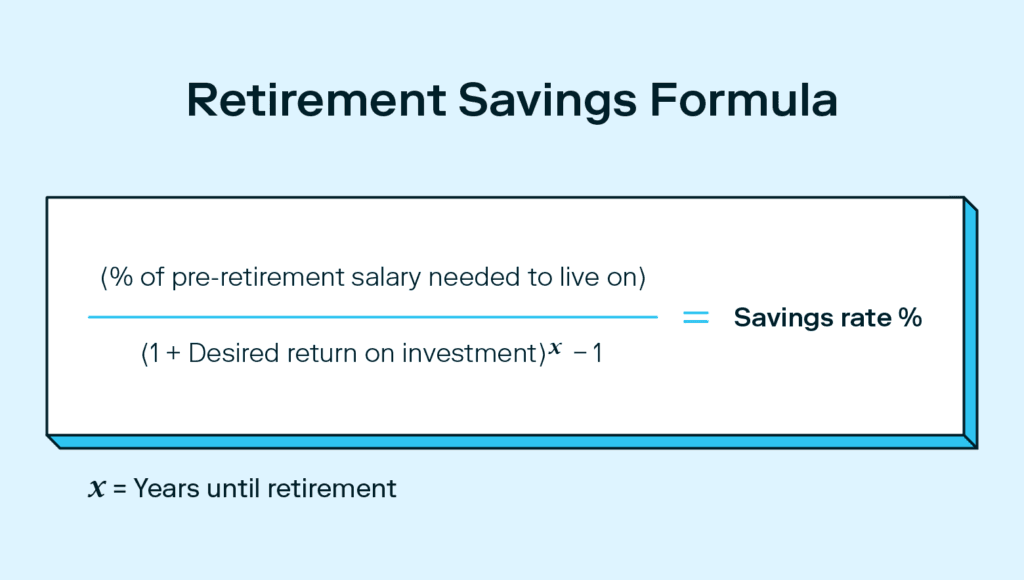Click the percent sign after "Savings rate"
Image resolution: width=1024 pixels, height=580 pixels.
click(911, 318)
